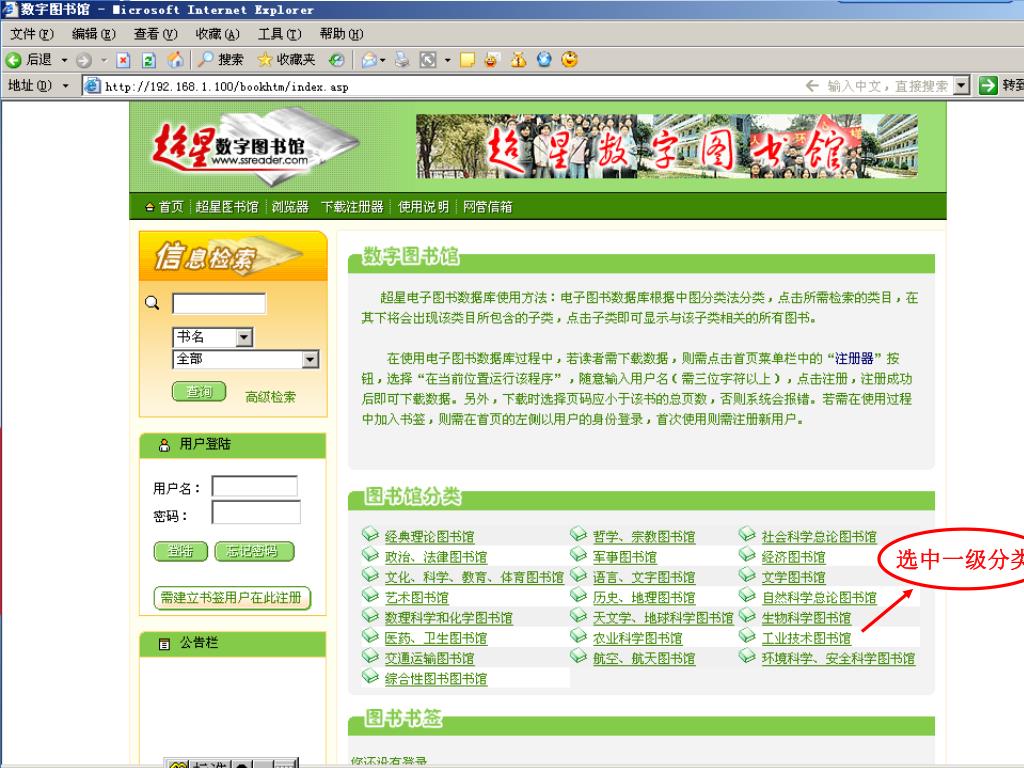Click book icon beside 综合性图书图书馆
Screen dimensions: 1024x768
click(370, 676)
